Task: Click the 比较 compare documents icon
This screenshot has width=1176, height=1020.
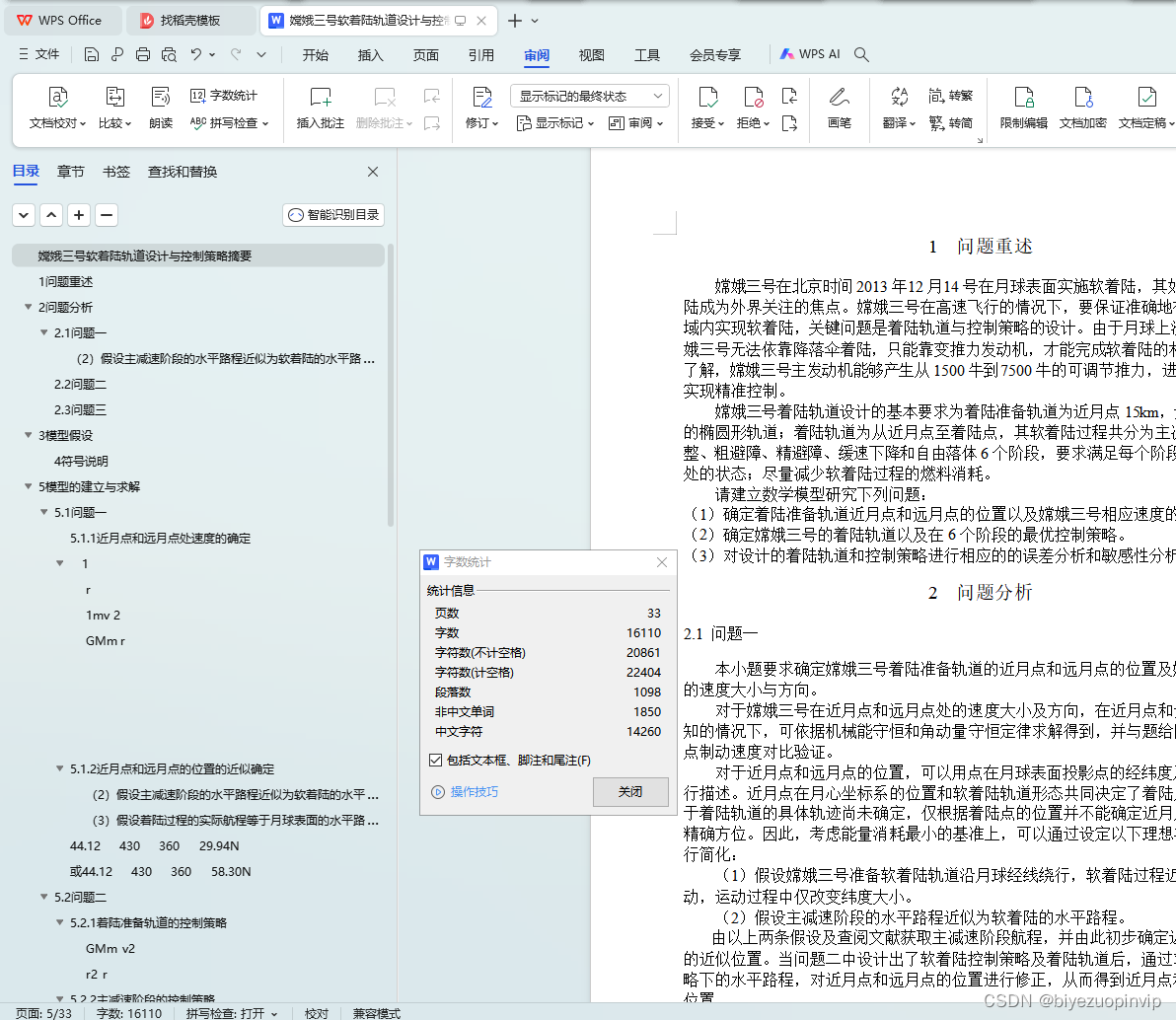Action: [x=114, y=108]
